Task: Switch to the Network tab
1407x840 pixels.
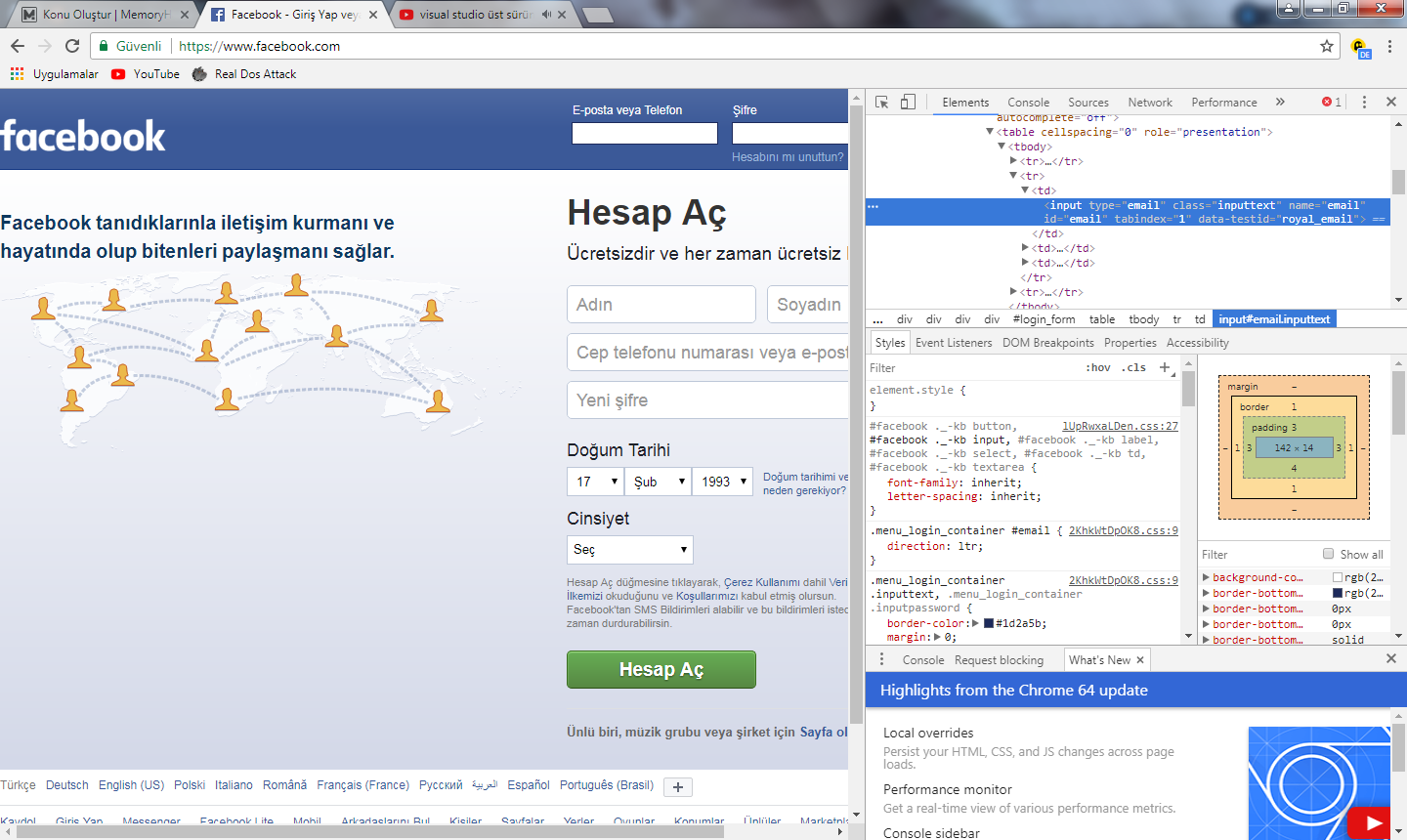Action: click(1150, 103)
